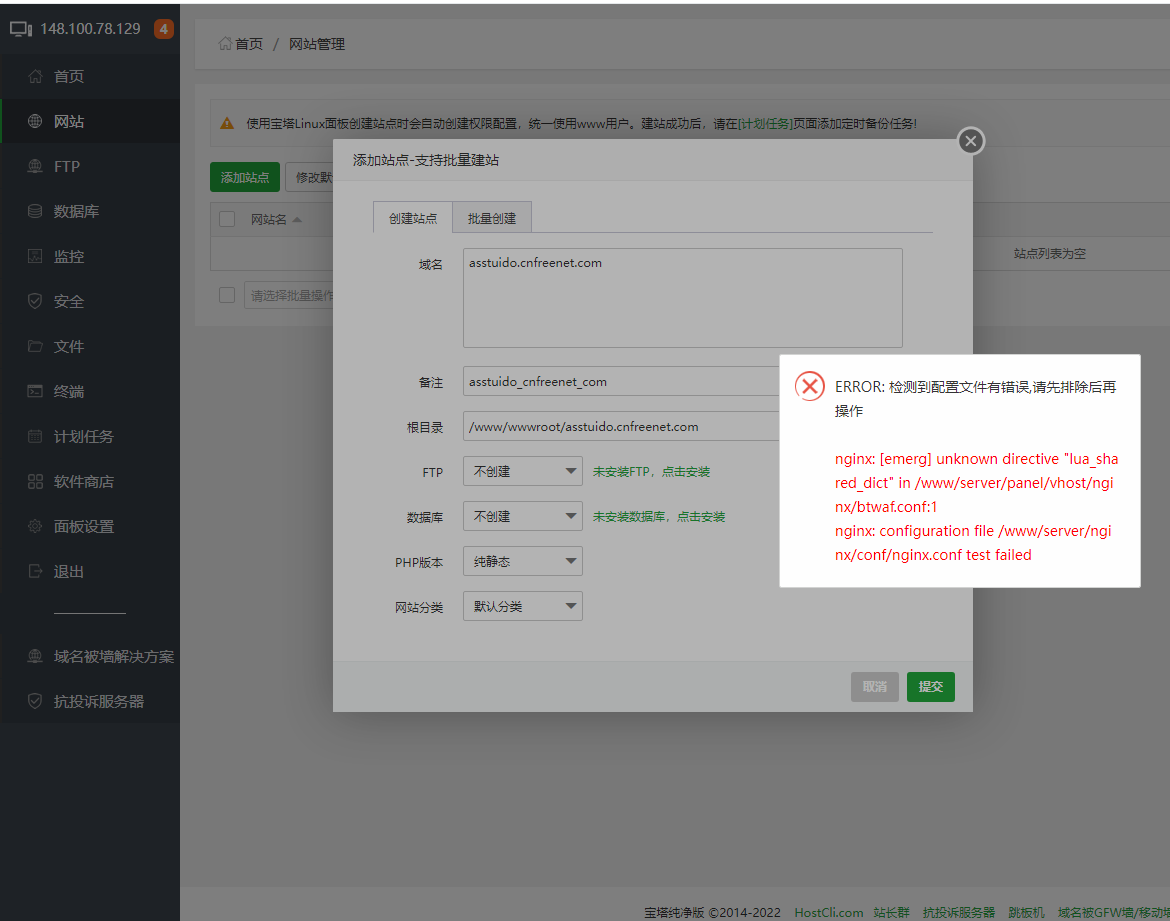
Task: Click the red nginx error message text
Action: [976, 507]
